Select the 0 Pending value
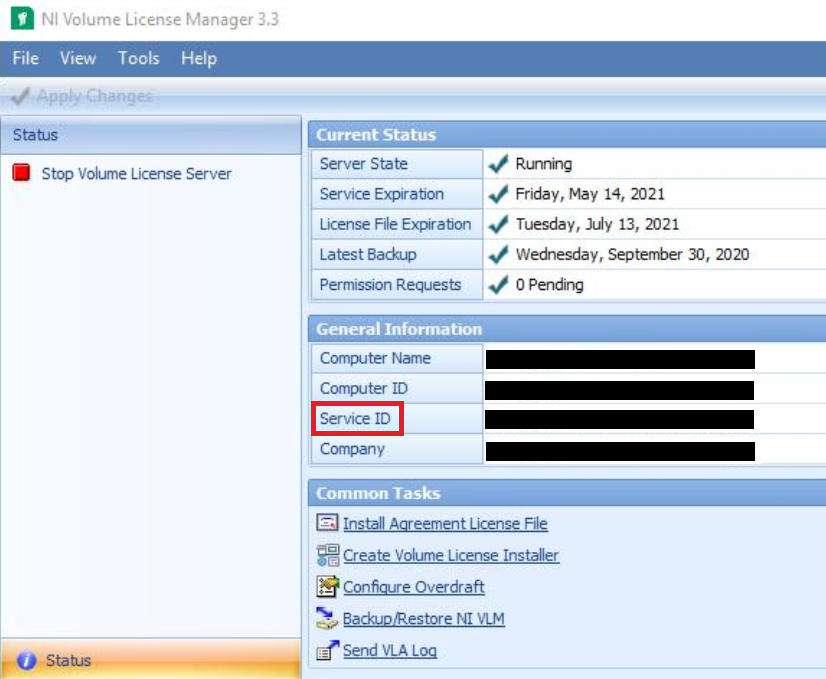 click(549, 285)
